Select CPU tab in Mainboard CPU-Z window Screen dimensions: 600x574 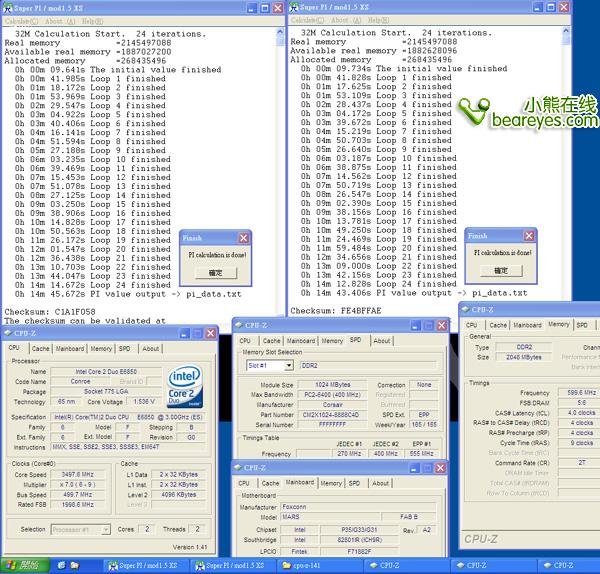click(x=244, y=483)
